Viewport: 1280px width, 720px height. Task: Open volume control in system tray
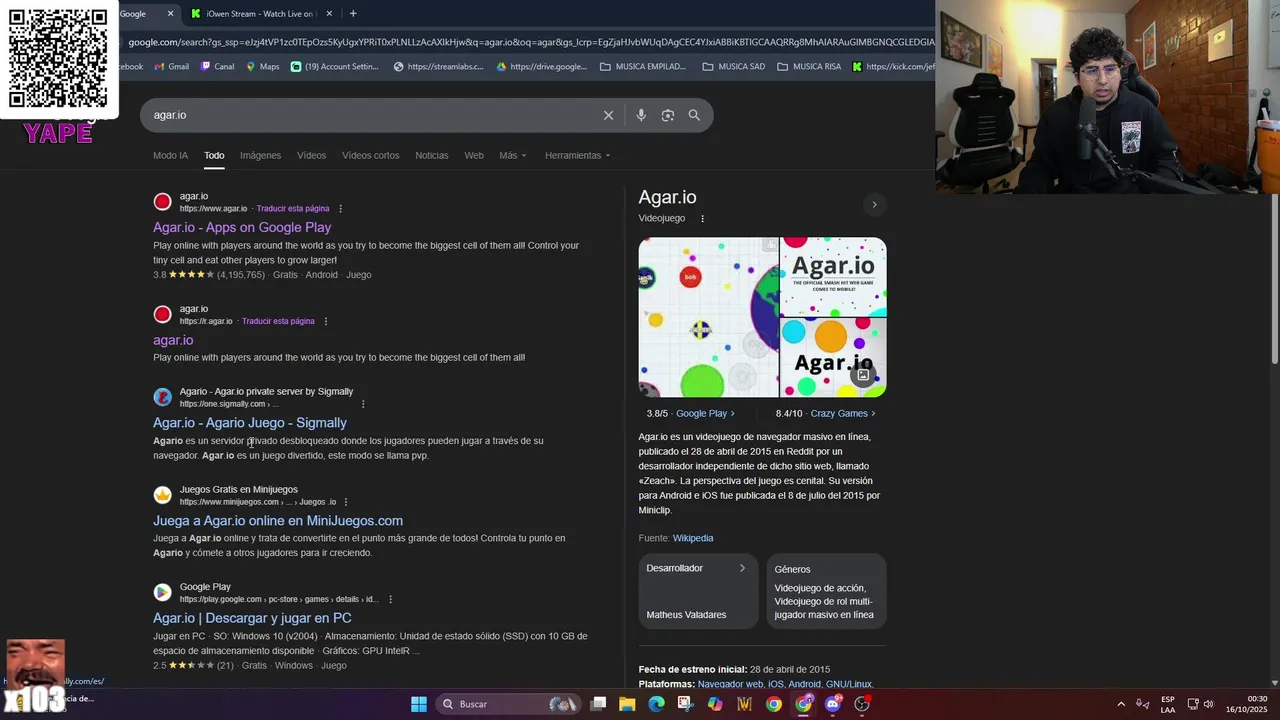tap(1209, 704)
